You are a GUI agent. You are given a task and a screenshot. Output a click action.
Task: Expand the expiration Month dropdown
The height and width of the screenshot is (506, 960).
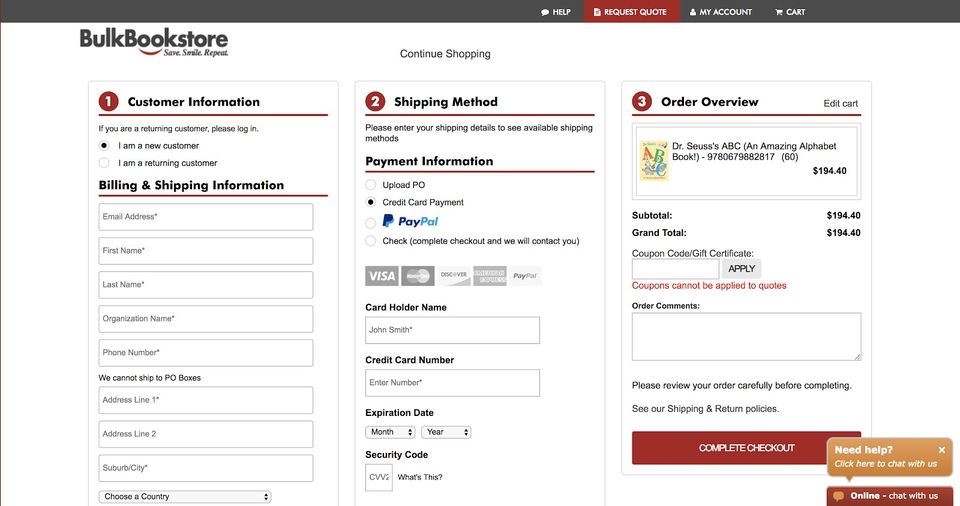tap(390, 432)
